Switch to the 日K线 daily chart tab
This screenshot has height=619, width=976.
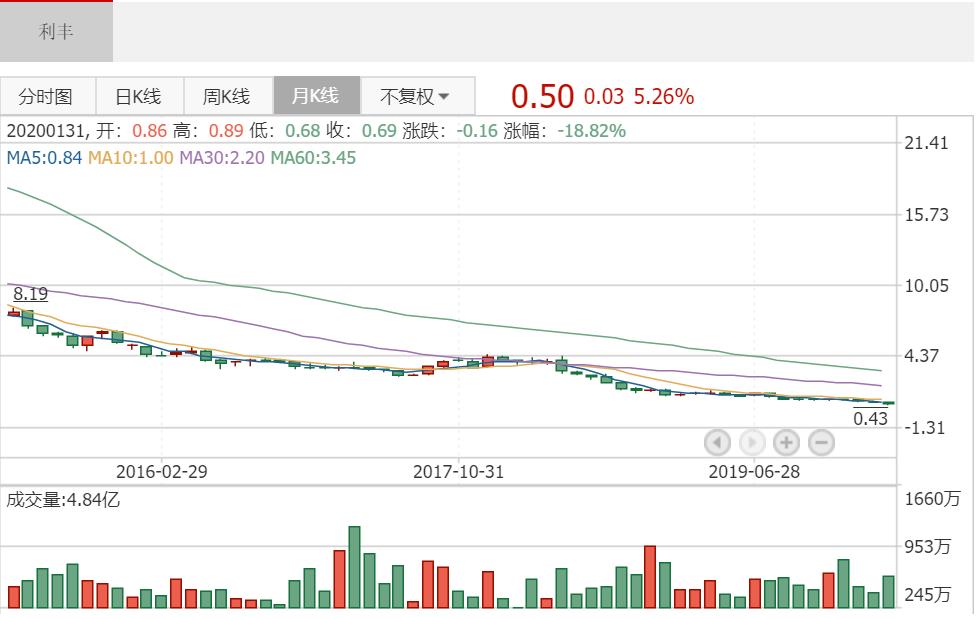coord(138,95)
